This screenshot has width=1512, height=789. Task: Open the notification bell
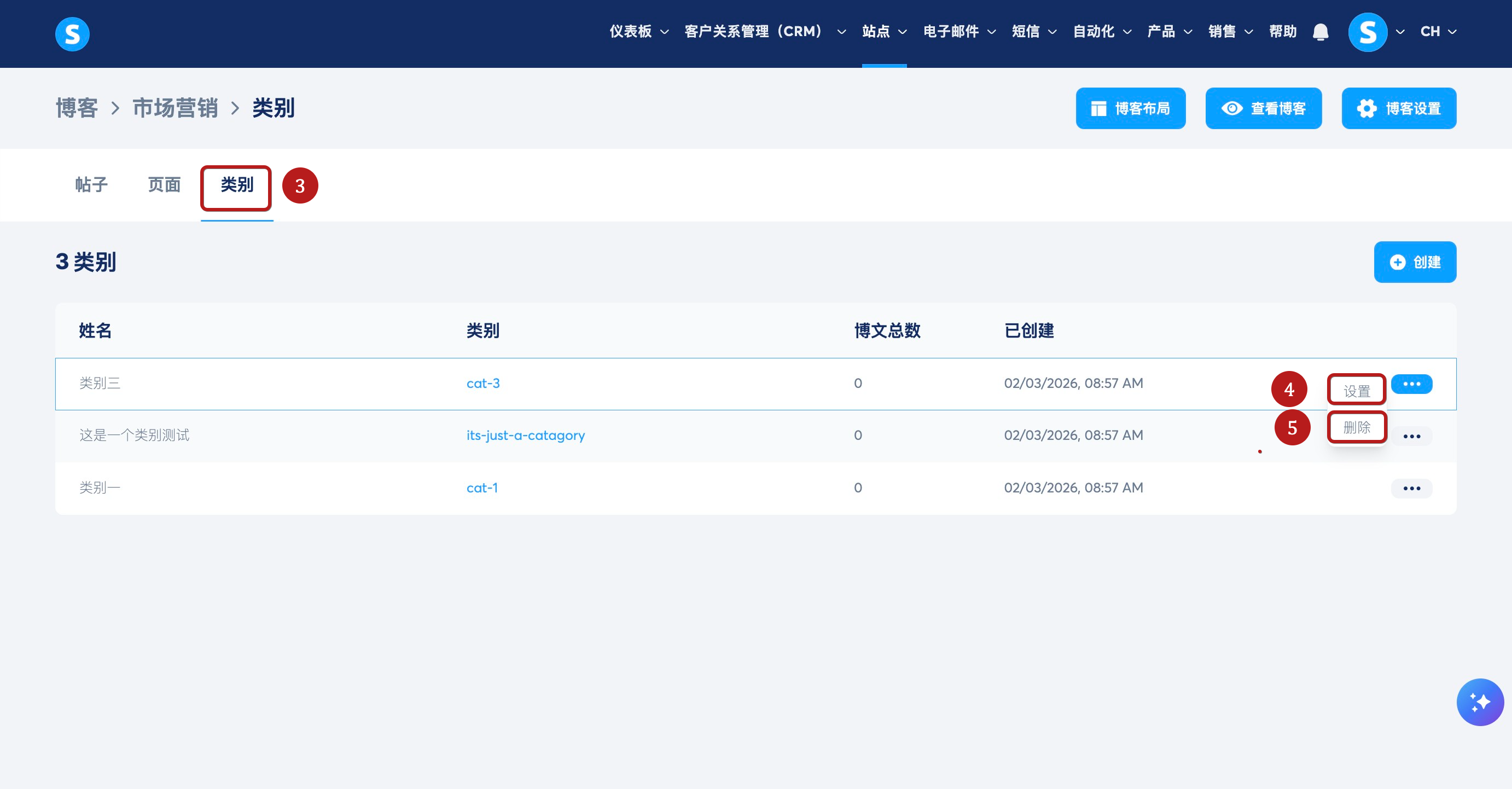coord(1320,32)
